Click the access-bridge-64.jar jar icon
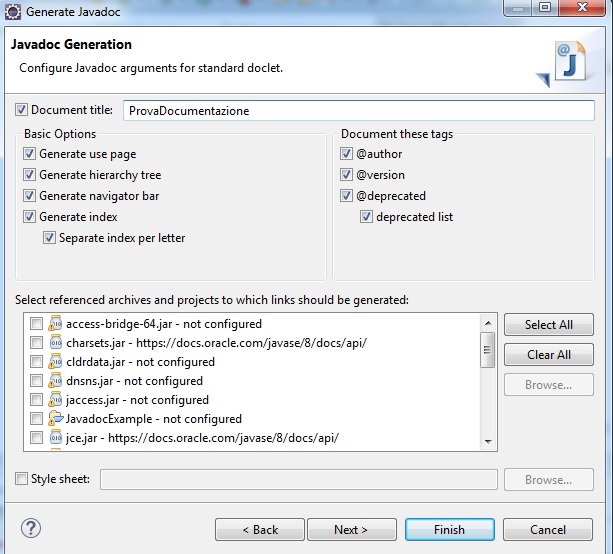613x554 pixels. pyautogui.click(x=55, y=324)
